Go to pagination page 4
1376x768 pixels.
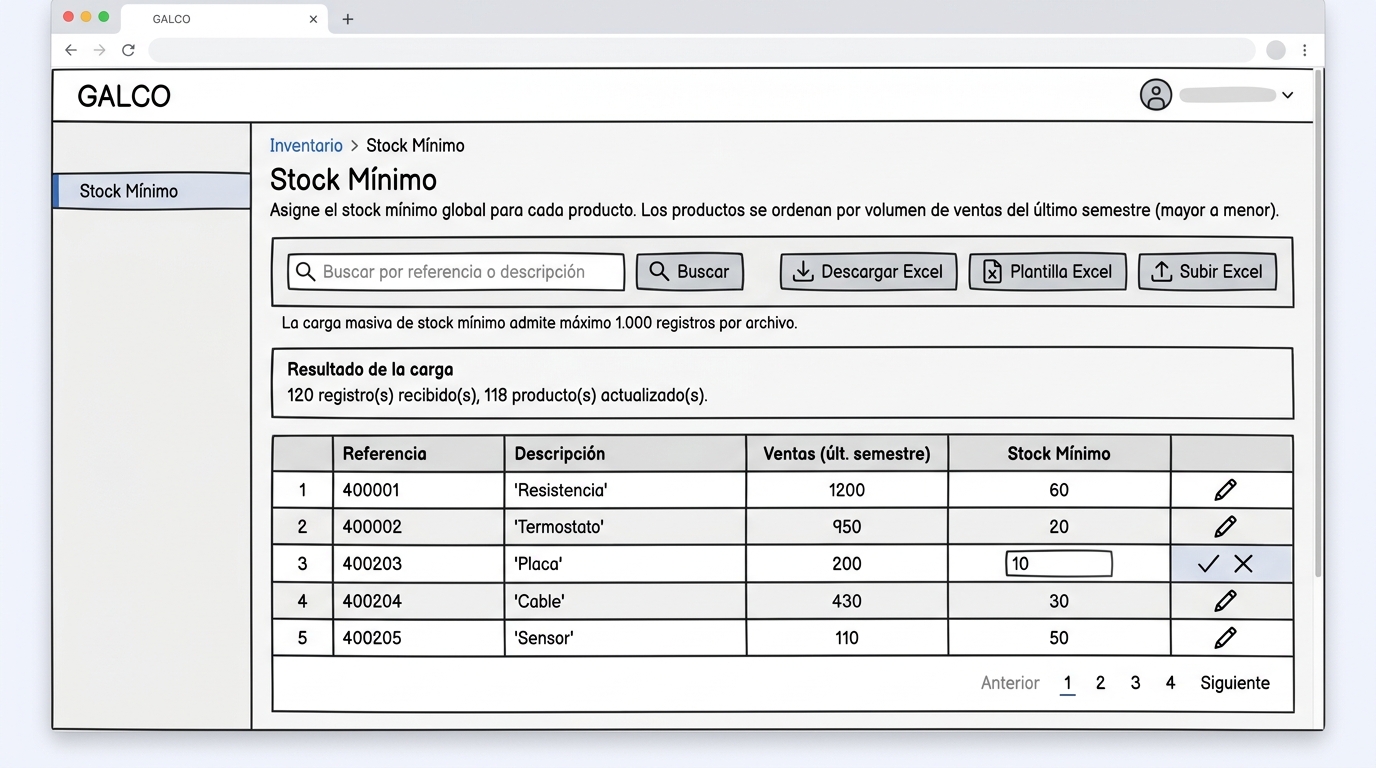[1170, 683]
